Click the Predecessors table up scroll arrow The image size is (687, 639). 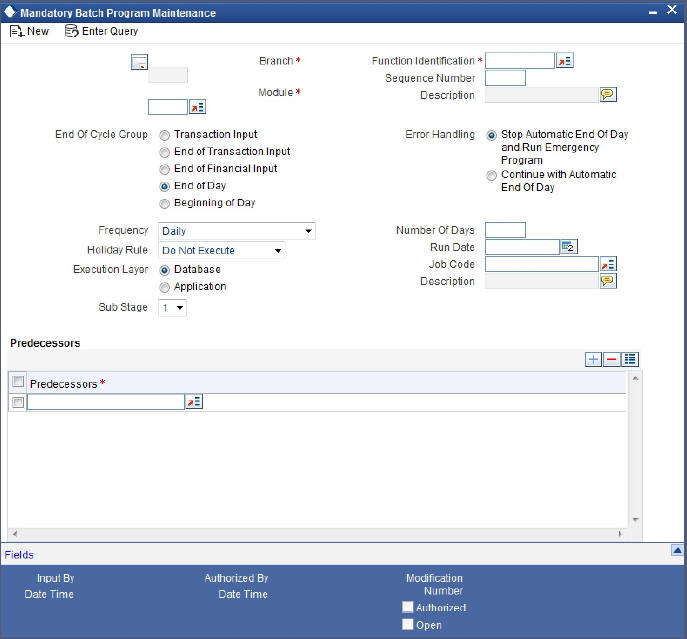coord(635,378)
